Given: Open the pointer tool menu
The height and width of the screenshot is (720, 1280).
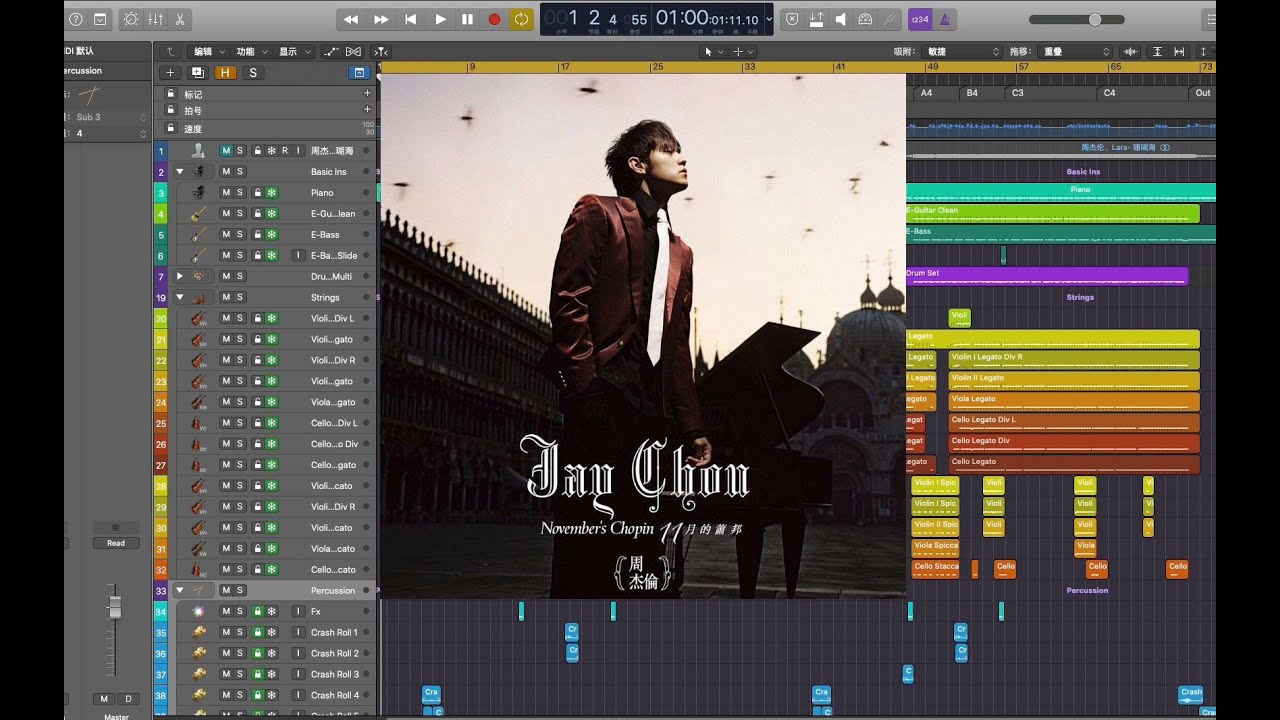Looking at the screenshot, I should (x=712, y=51).
